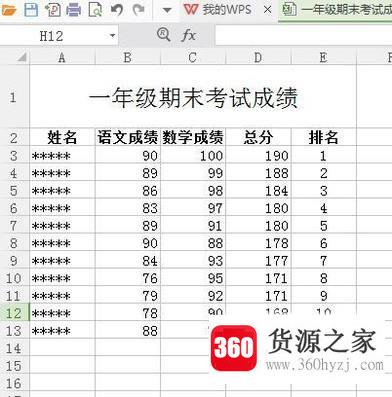Print the spreadsheet using printer icon
Viewport: 392px width, 397px height.
click(74, 10)
